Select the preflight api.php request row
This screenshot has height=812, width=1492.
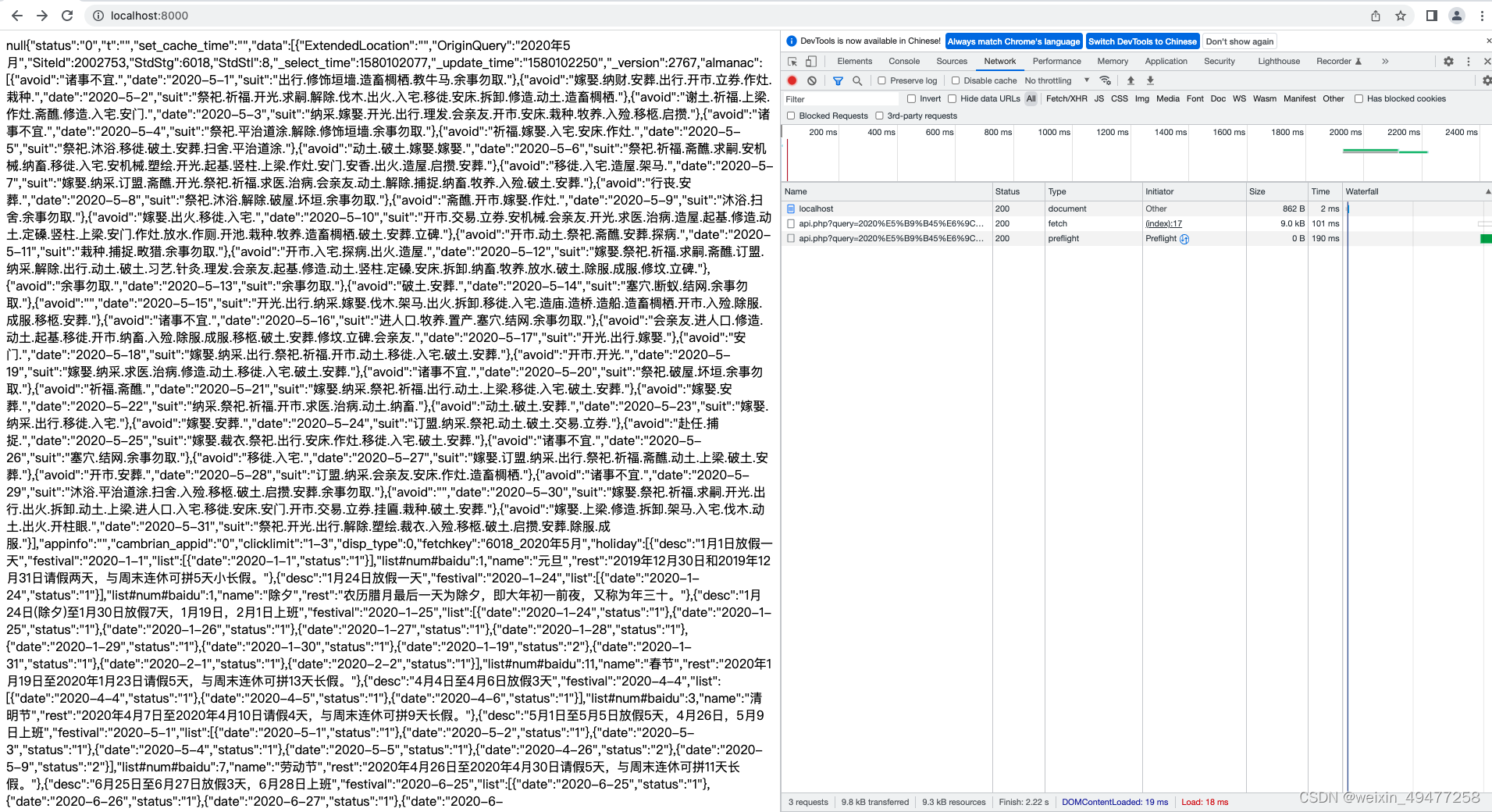(1136, 239)
